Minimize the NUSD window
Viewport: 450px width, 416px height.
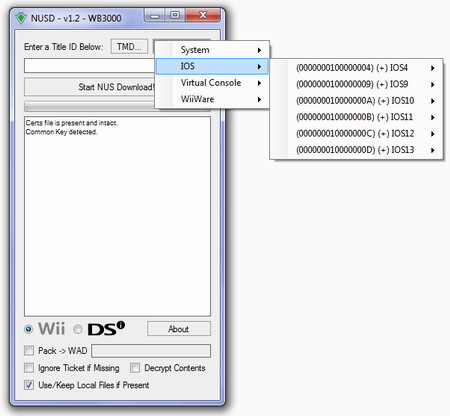155,16
